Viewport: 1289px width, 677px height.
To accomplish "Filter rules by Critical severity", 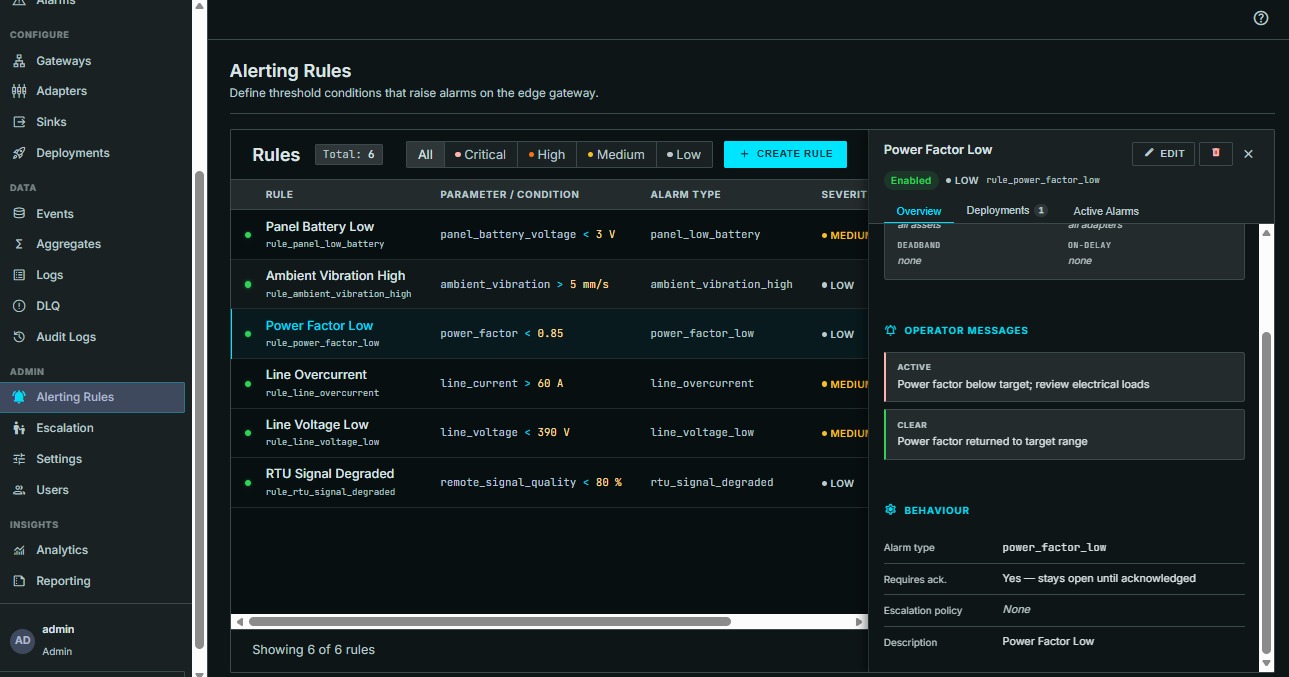I will (x=480, y=154).
